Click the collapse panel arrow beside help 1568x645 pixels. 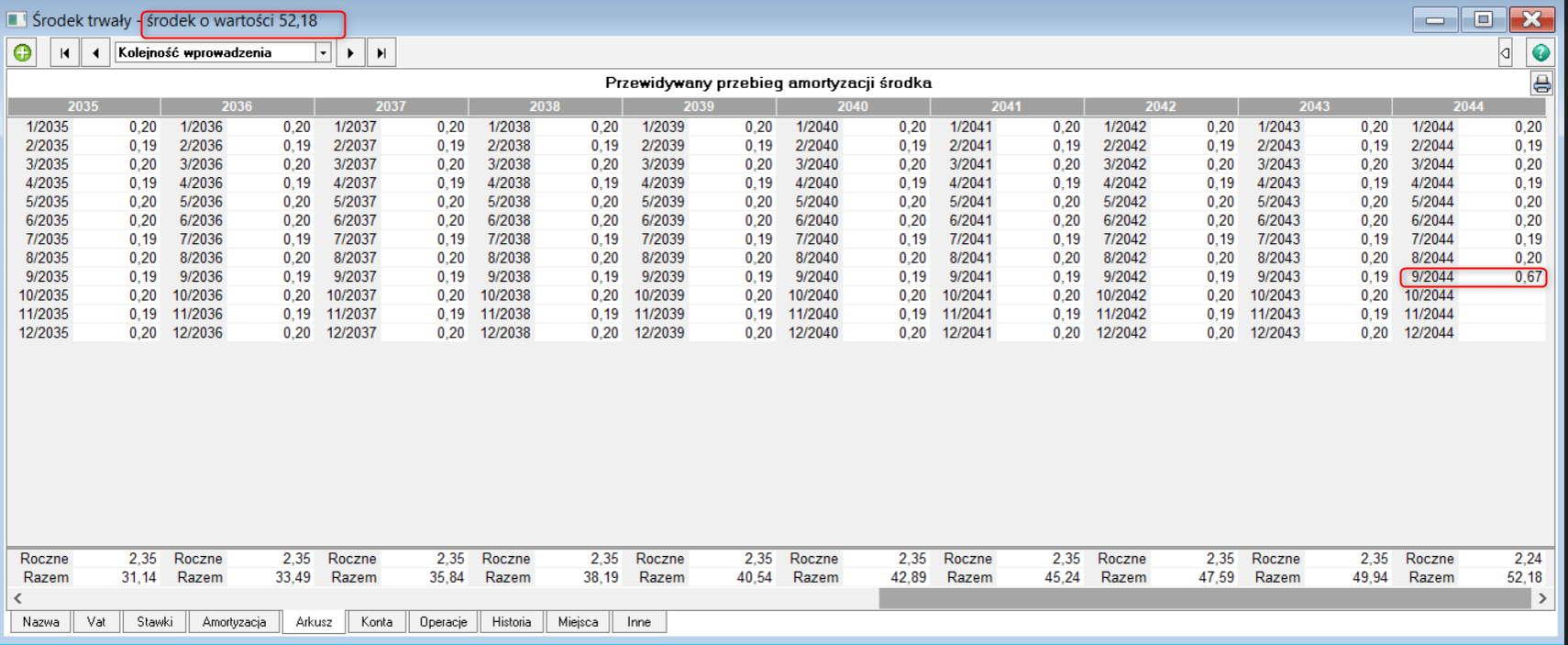click(1505, 52)
